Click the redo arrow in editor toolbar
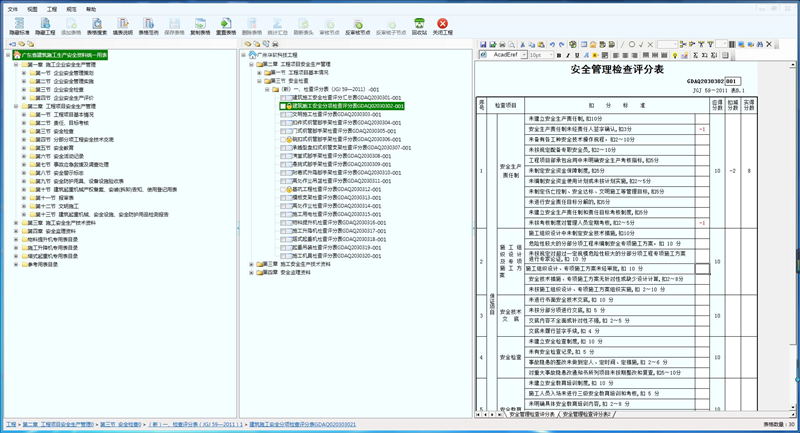Viewport: 800px width, 433px height. [x=561, y=45]
